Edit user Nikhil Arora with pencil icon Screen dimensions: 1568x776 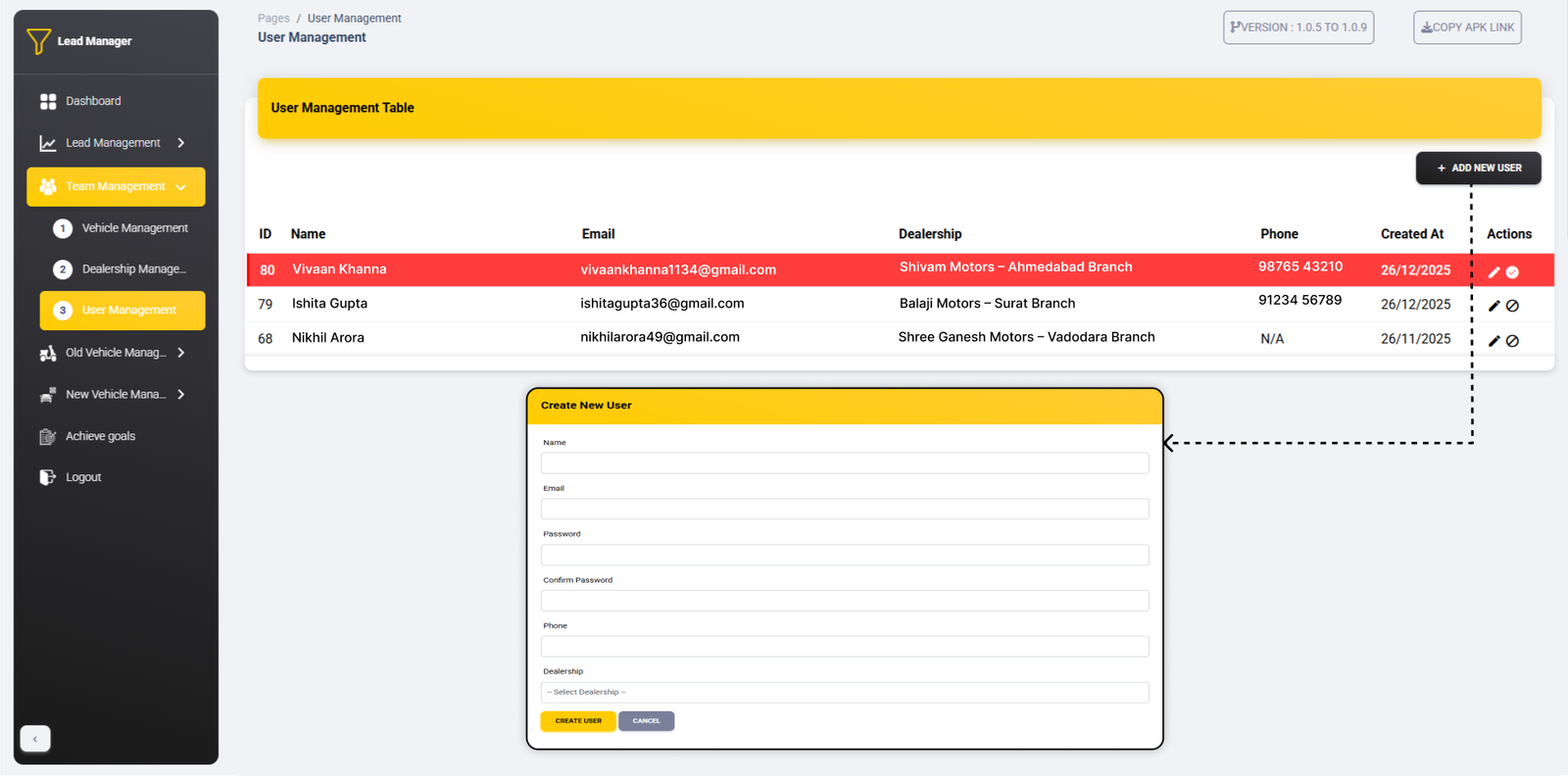coord(1494,341)
